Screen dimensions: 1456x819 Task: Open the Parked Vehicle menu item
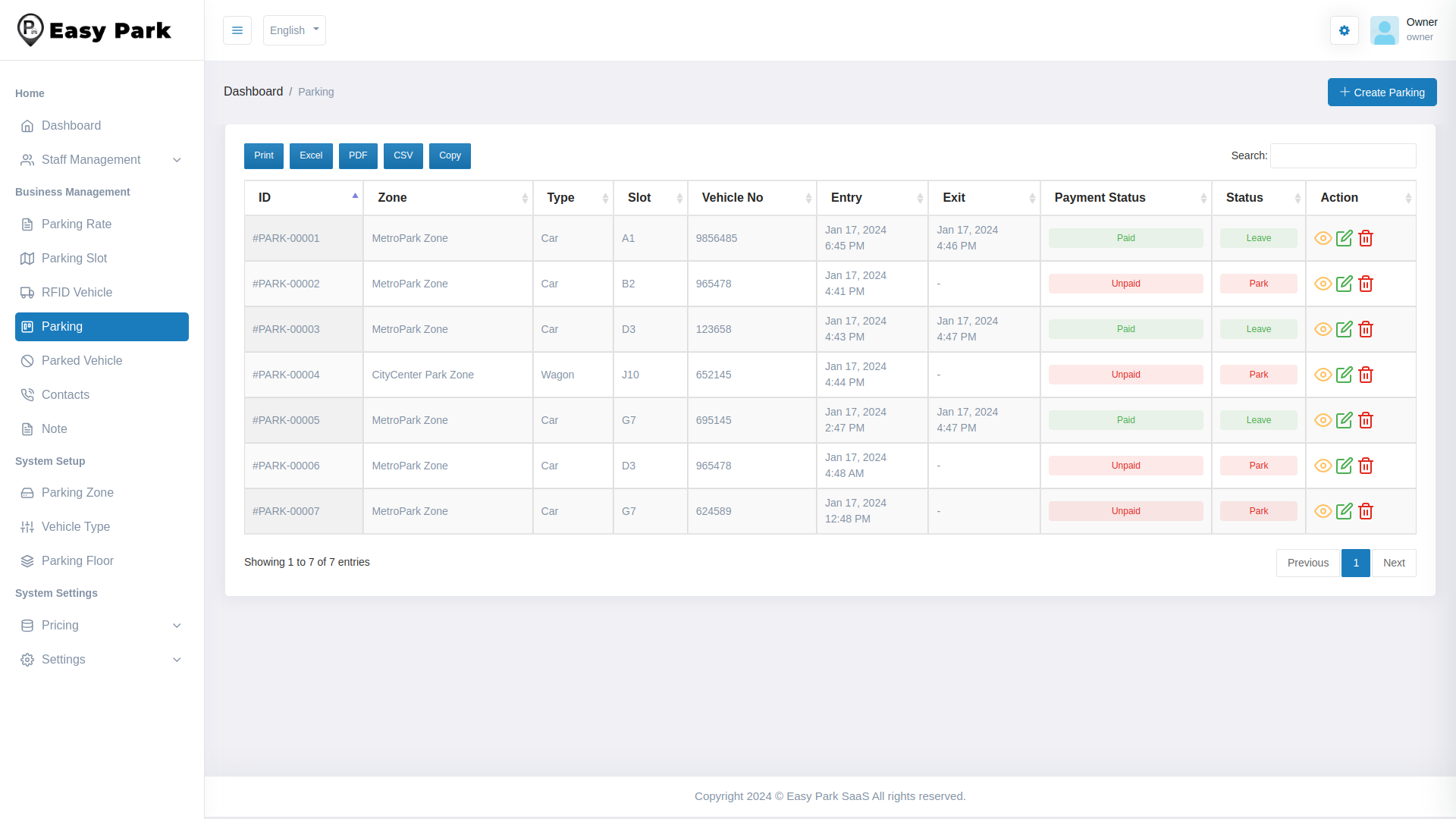82,360
